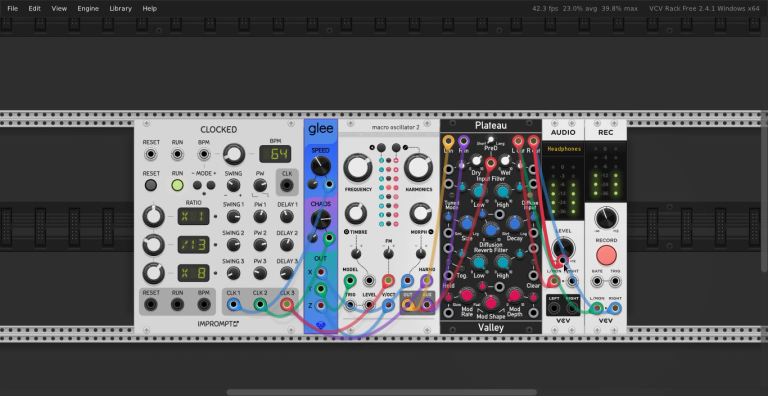Click the Mode minus button on Clocked
The width and height of the screenshot is (768, 396).
197,185
